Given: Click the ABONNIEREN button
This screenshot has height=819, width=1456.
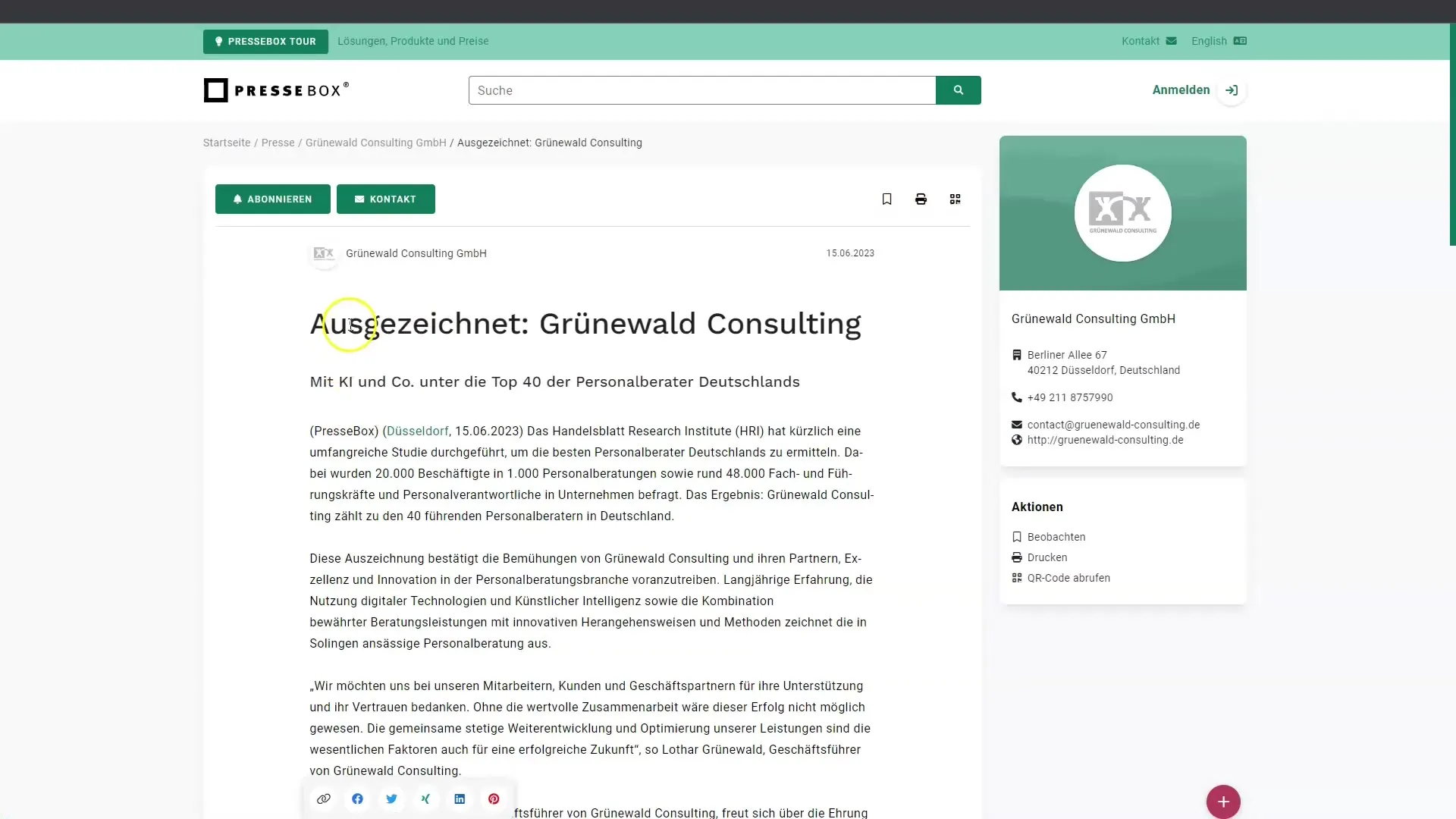Looking at the screenshot, I should click(273, 199).
